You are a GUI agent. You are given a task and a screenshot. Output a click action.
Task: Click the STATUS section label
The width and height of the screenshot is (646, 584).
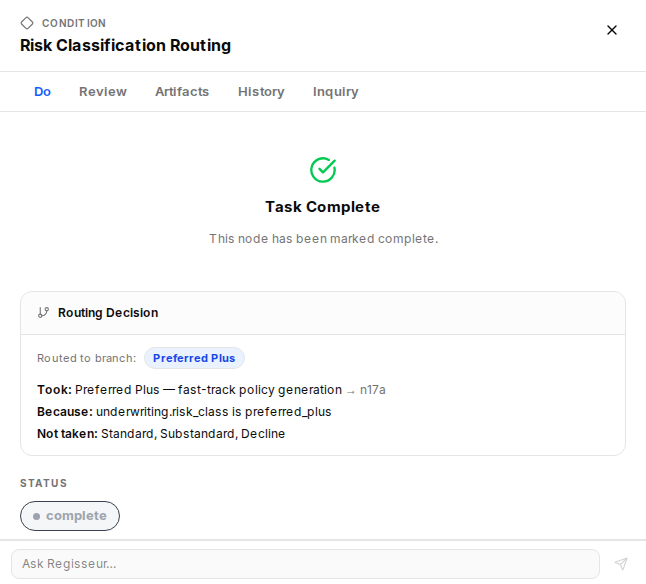44,483
